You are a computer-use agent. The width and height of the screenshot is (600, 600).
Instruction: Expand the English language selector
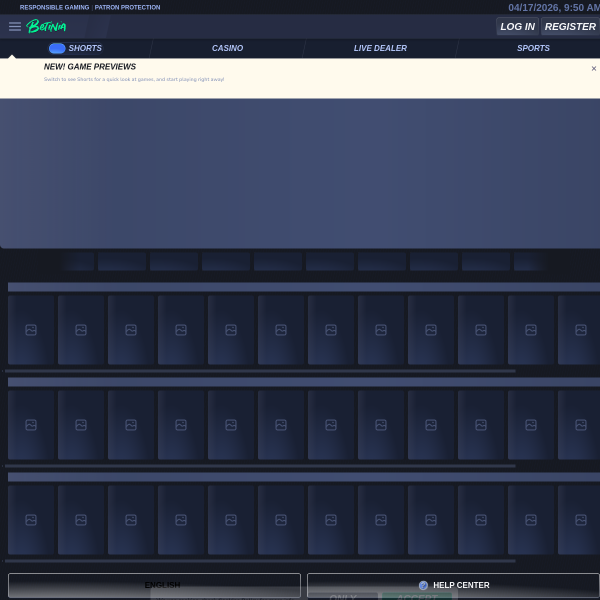click(154, 585)
